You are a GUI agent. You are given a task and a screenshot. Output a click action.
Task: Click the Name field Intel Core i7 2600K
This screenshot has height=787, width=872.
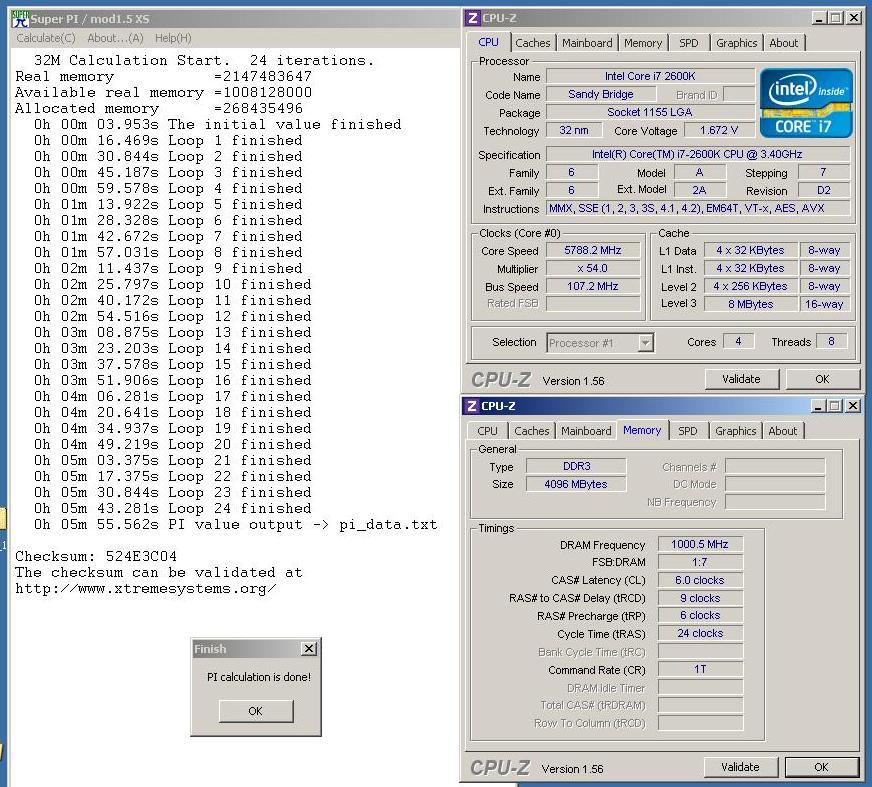tap(650, 76)
